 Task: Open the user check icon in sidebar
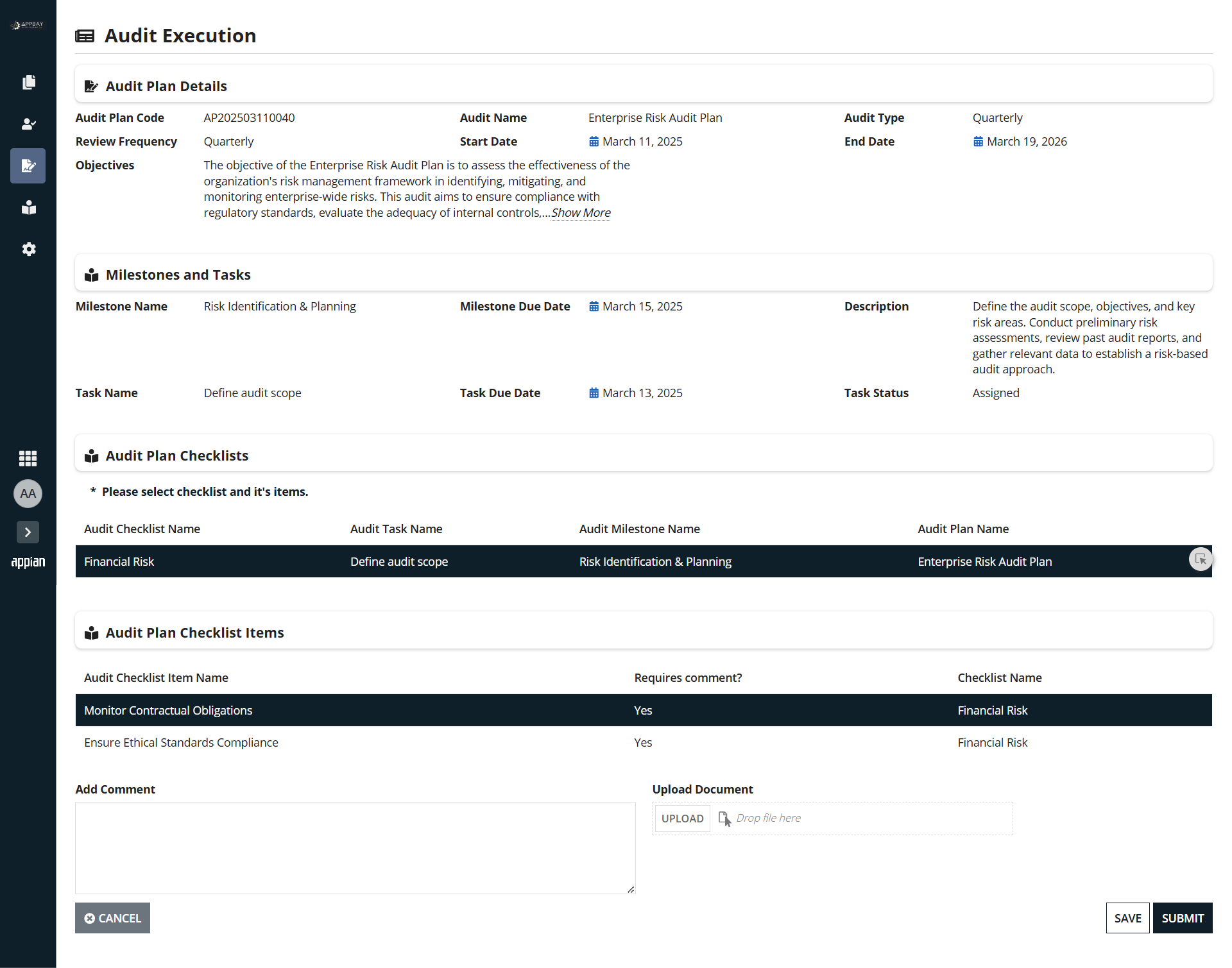pos(28,124)
